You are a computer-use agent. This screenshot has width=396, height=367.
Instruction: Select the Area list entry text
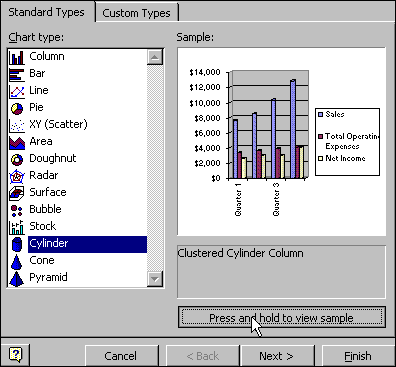[x=41, y=141]
